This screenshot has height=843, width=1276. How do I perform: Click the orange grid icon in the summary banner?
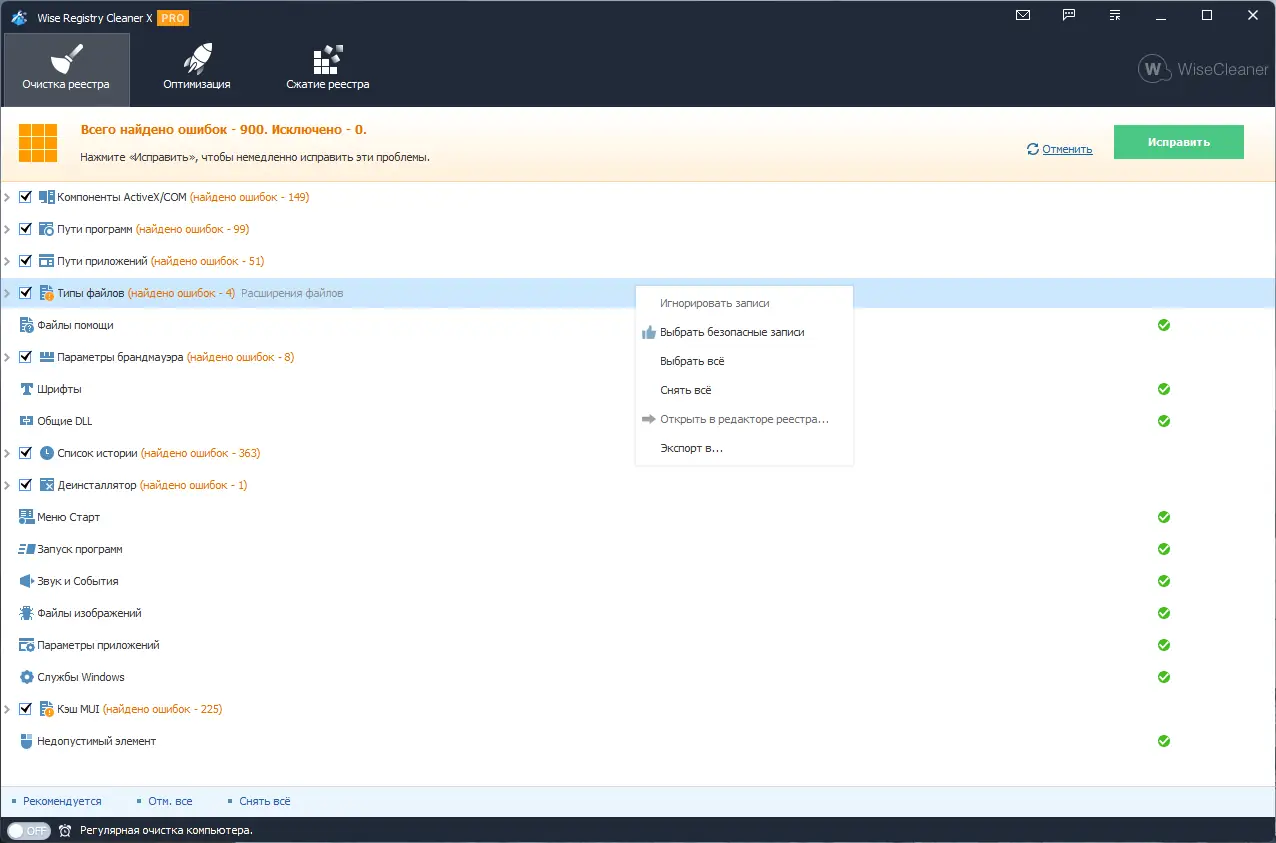38,143
